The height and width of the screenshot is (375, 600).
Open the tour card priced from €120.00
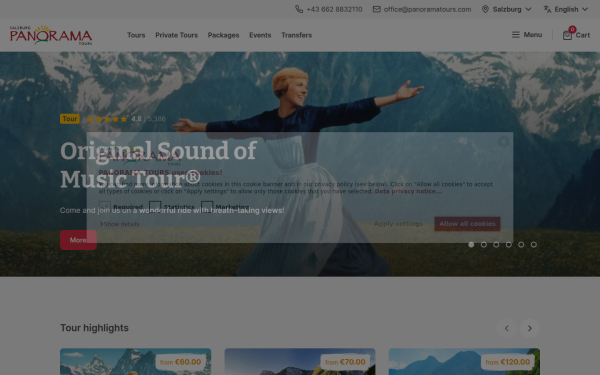(x=464, y=362)
